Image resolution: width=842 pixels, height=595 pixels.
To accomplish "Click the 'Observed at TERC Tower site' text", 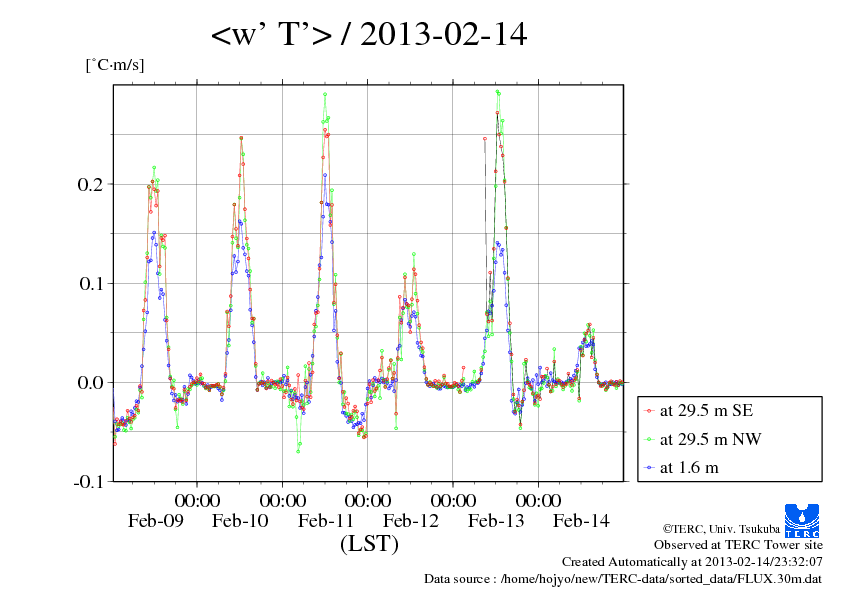I will pyautogui.click(x=738, y=545).
